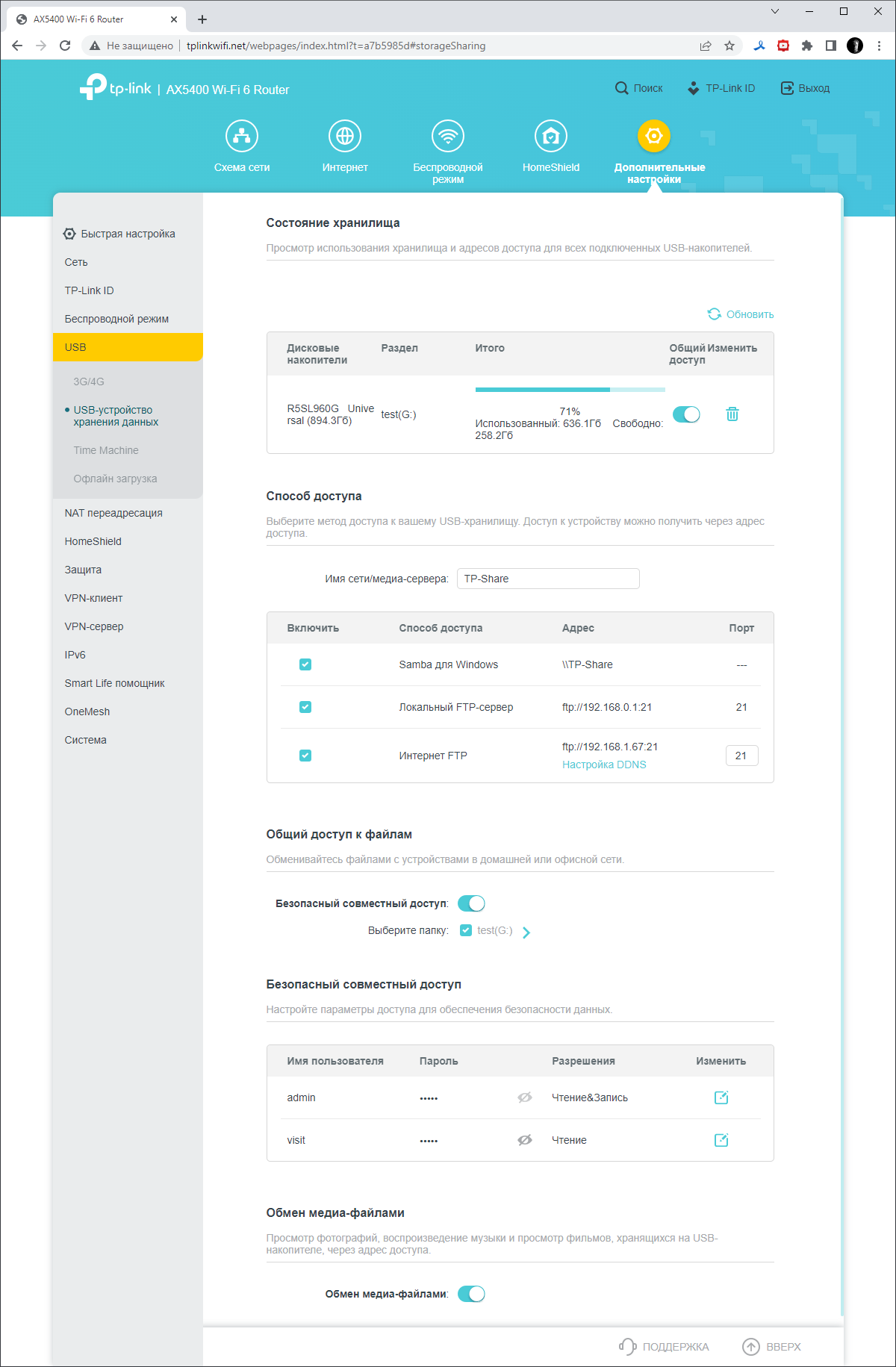Click the Настройка DDNS link
Image resolution: width=896 pixels, height=1367 pixels.
pos(604,765)
